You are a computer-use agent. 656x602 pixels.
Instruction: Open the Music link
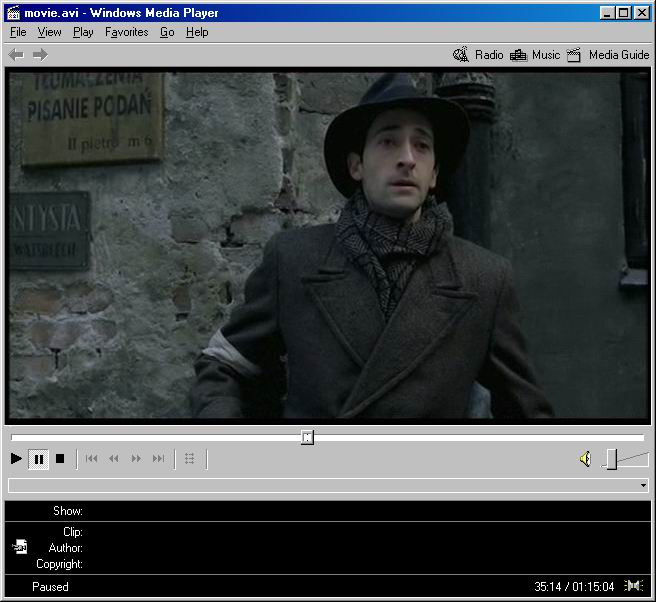click(x=546, y=55)
